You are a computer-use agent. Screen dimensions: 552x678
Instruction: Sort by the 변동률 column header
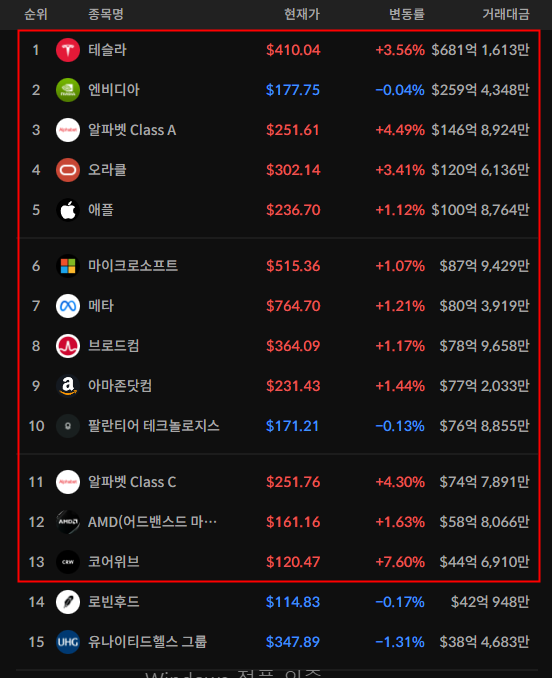(407, 14)
